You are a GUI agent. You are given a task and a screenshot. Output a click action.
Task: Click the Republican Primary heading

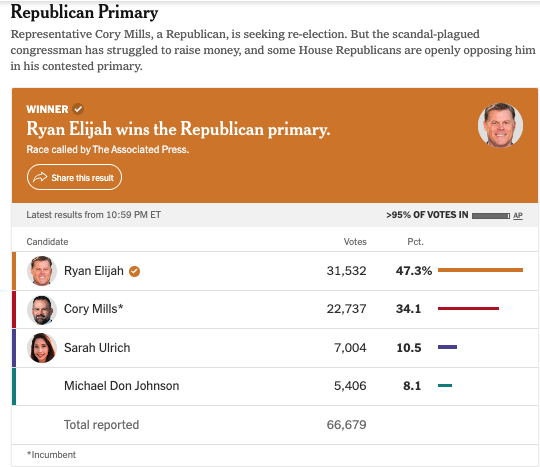tap(84, 12)
